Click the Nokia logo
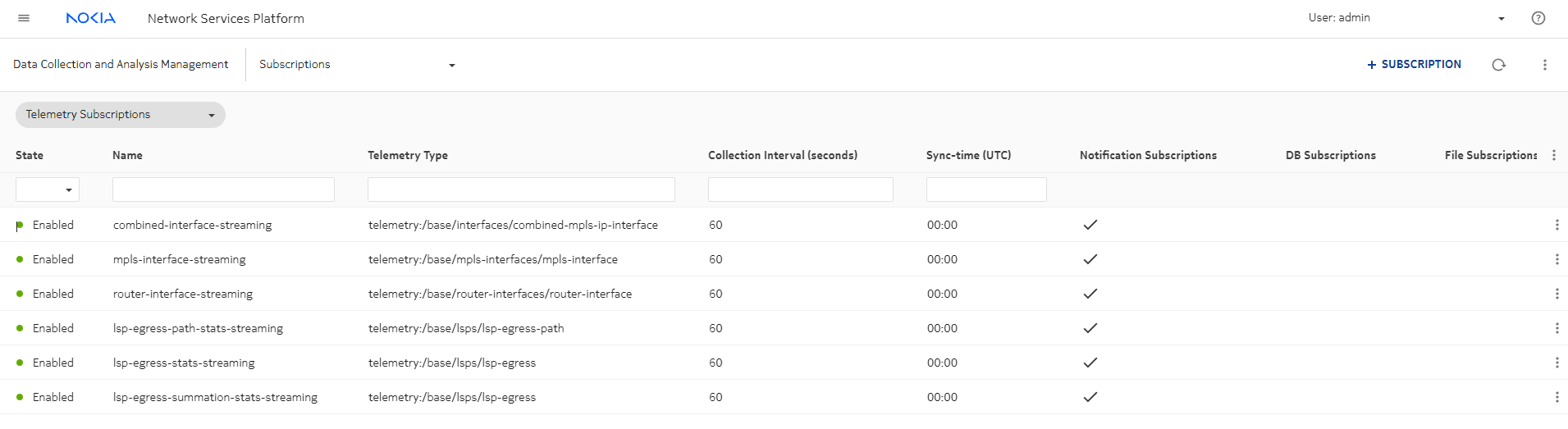1568x429 pixels. [90, 18]
